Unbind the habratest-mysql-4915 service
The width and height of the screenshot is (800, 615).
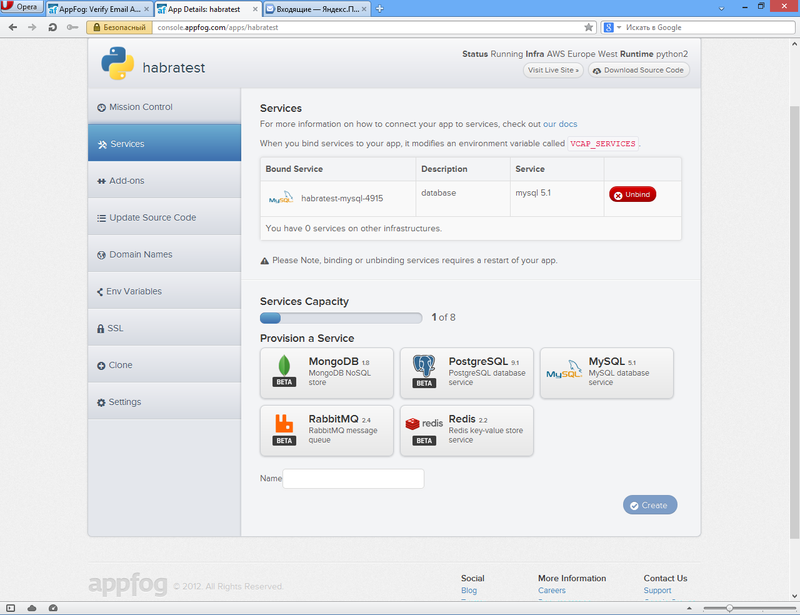[x=632, y=194]
